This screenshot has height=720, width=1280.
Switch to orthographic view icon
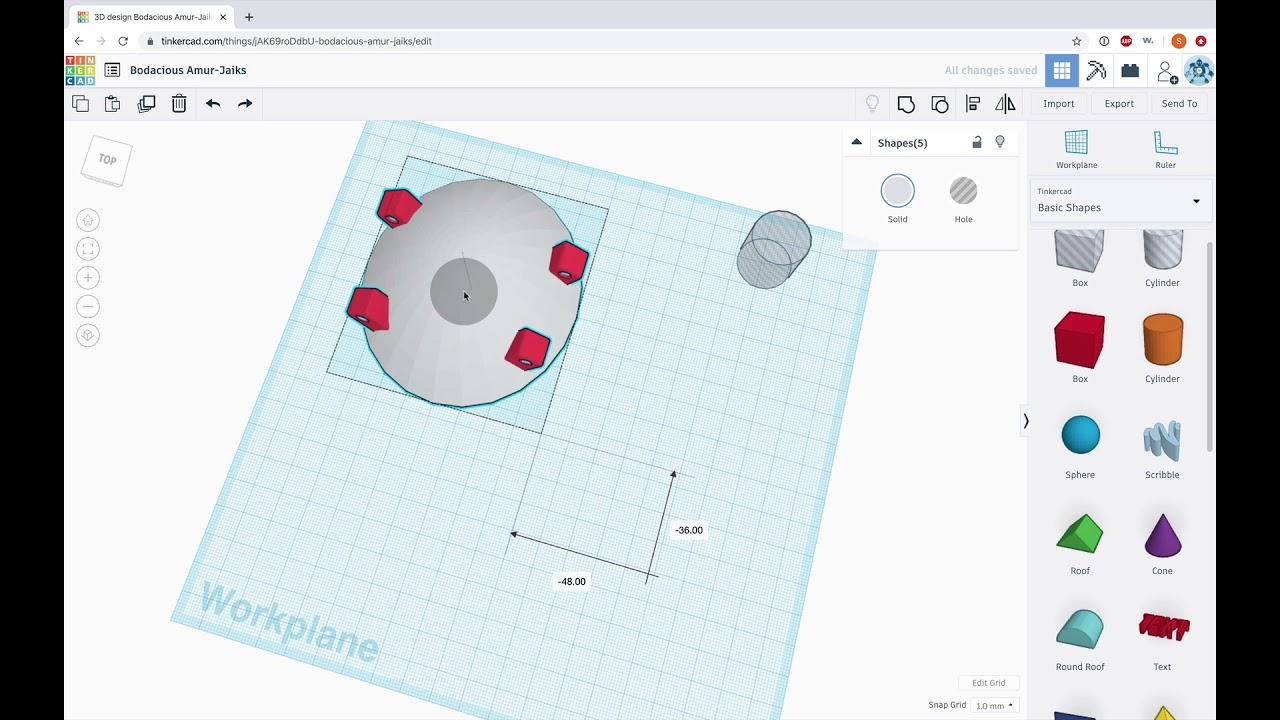pos(88,335)
